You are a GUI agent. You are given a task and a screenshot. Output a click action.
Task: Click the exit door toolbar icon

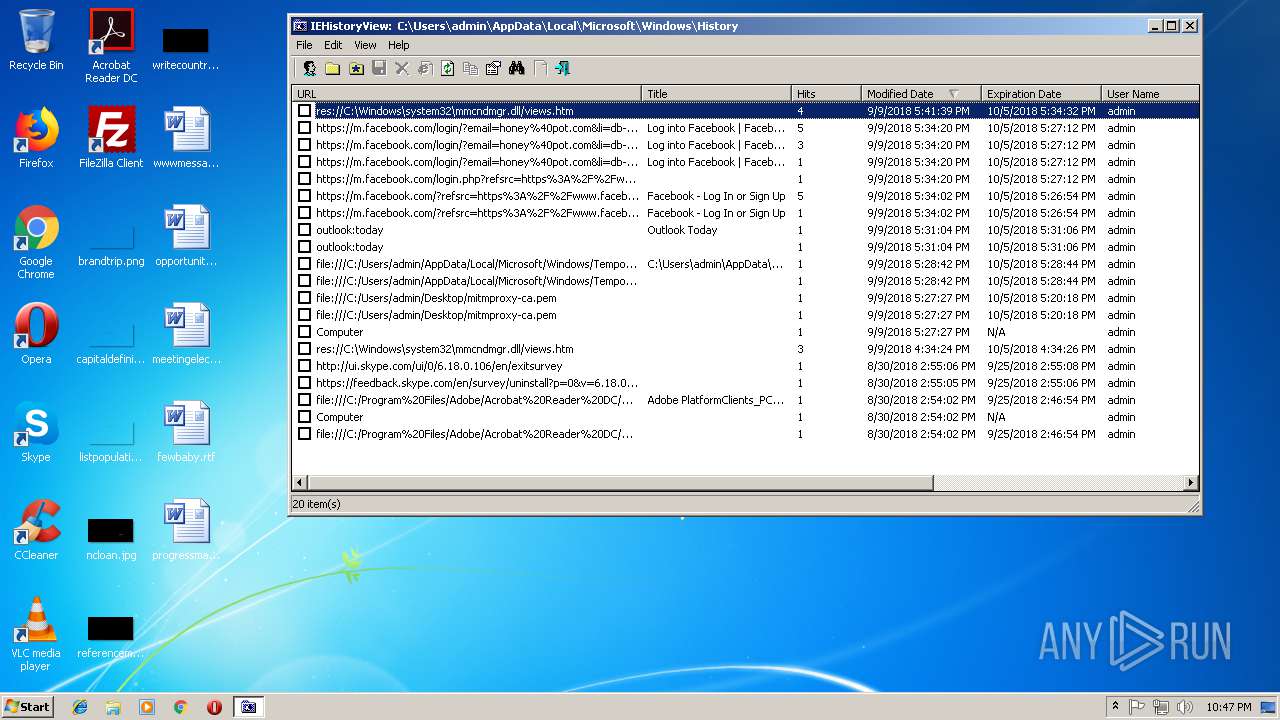562,68
